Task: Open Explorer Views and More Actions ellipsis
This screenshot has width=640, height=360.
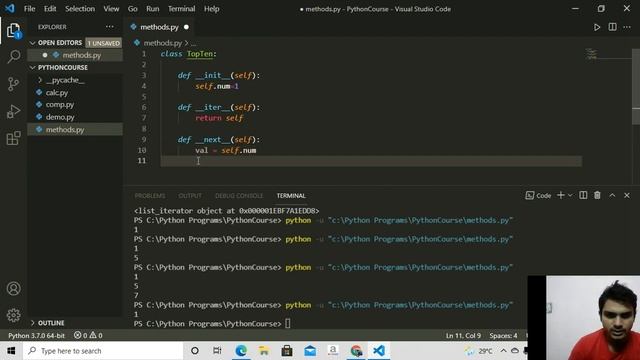Action: click(110, 27)
